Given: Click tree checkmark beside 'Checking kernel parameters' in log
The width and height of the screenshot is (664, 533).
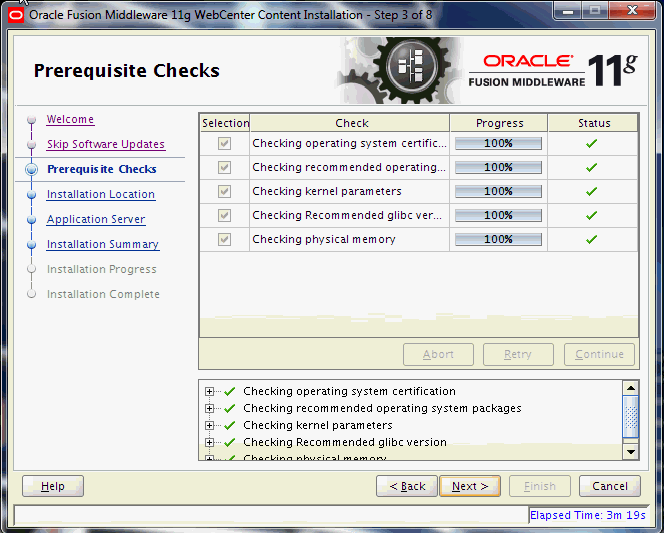Looking at the screenshot, I should point(230,425).
